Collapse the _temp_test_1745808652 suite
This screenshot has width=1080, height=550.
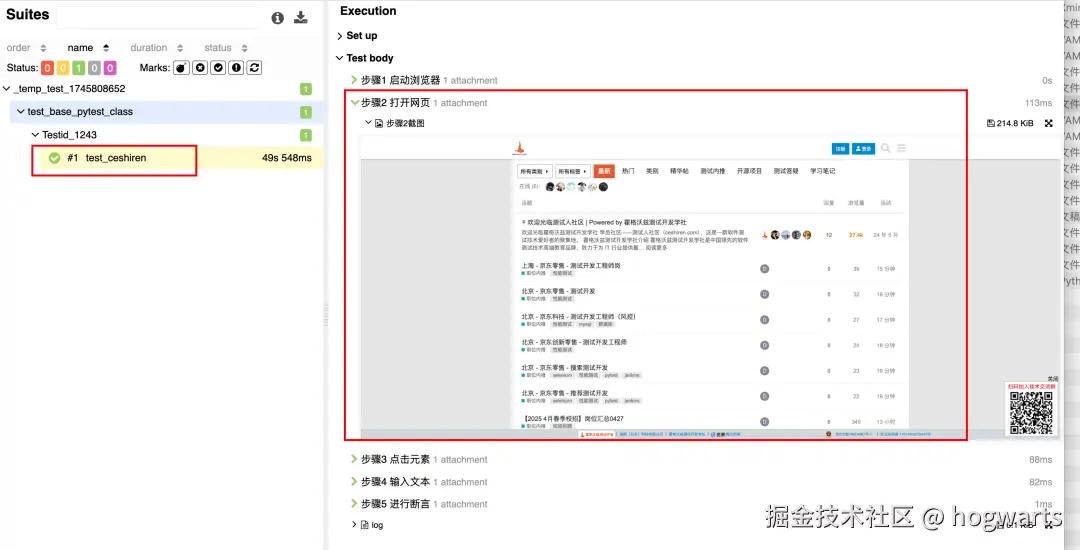click(7, 89)
